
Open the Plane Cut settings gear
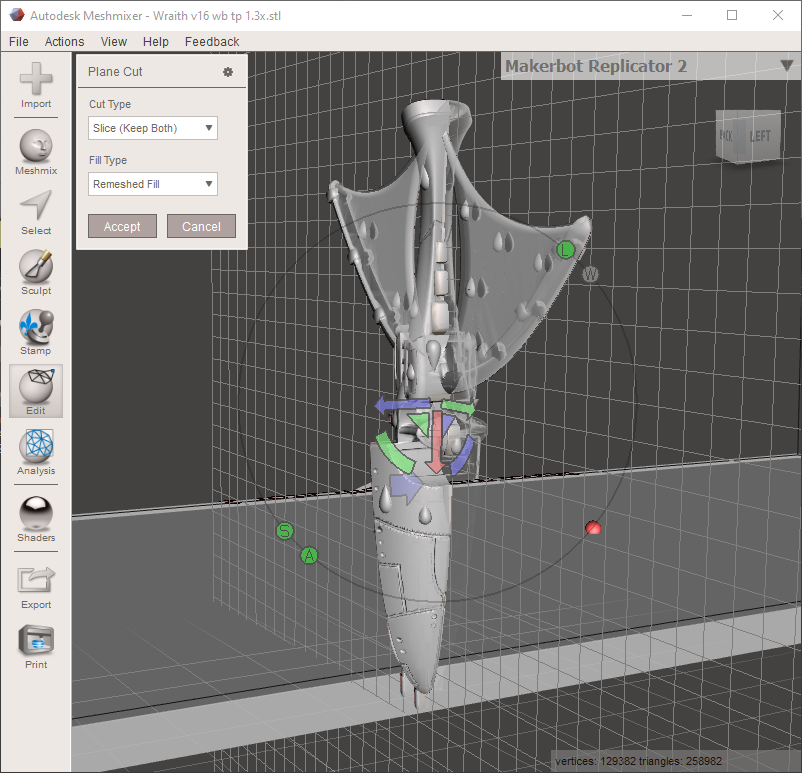(x=227, y=71)
